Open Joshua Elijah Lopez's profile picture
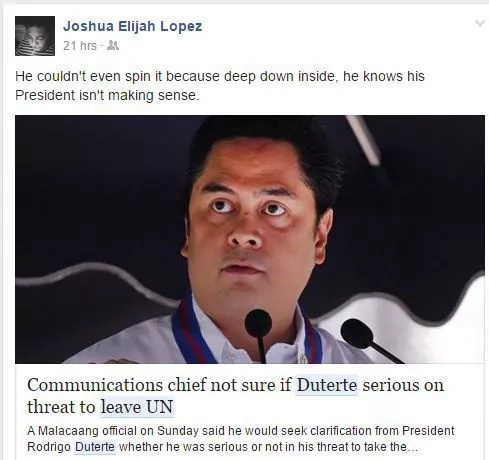 [35, 36]
